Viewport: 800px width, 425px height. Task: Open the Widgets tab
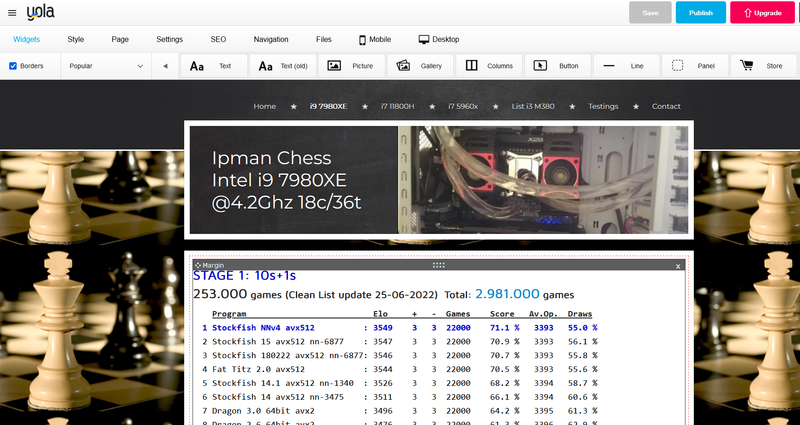27,39
